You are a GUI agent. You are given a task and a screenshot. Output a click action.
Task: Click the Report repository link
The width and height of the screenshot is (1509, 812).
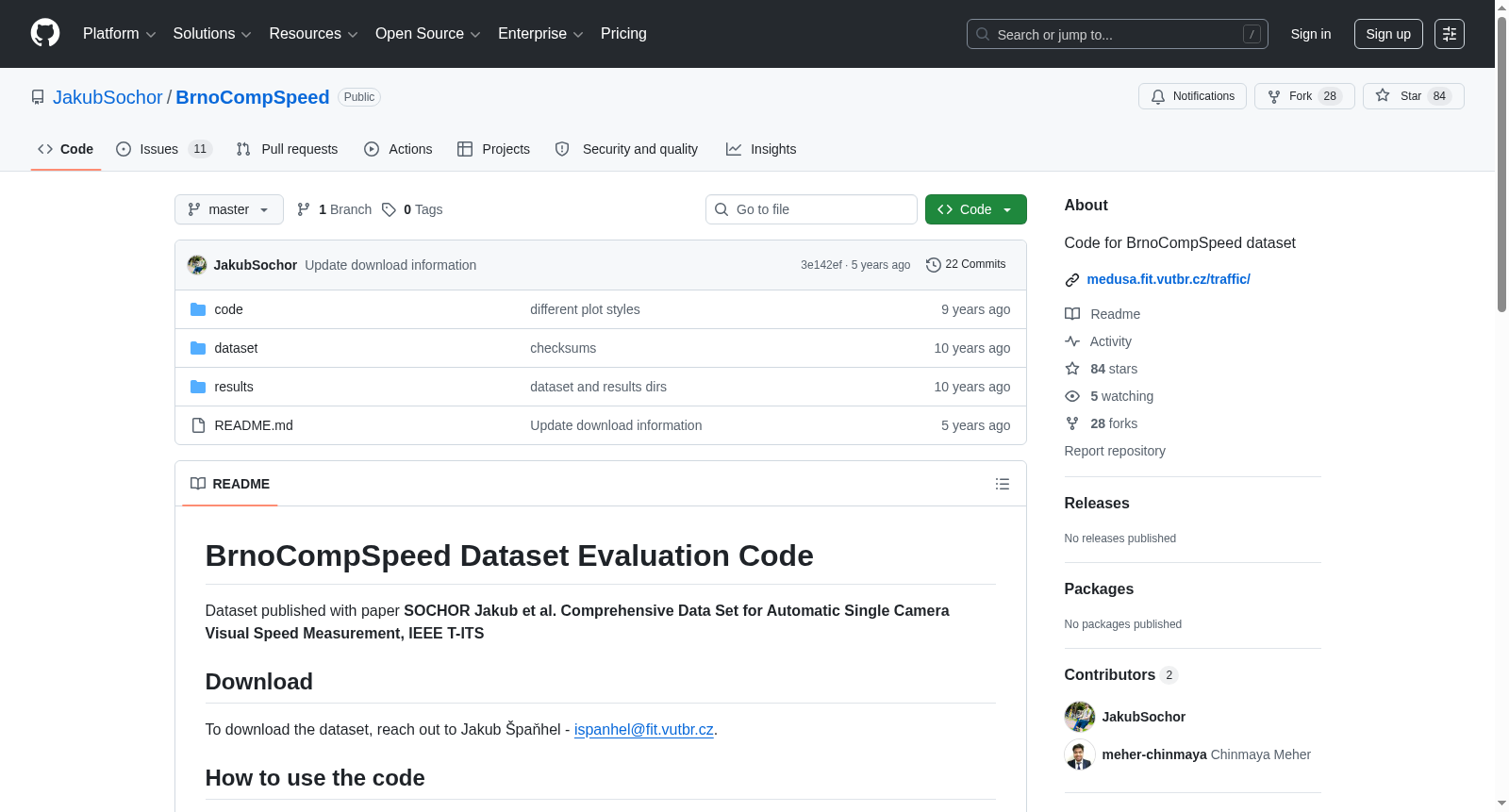click(x=1115, y=451)
